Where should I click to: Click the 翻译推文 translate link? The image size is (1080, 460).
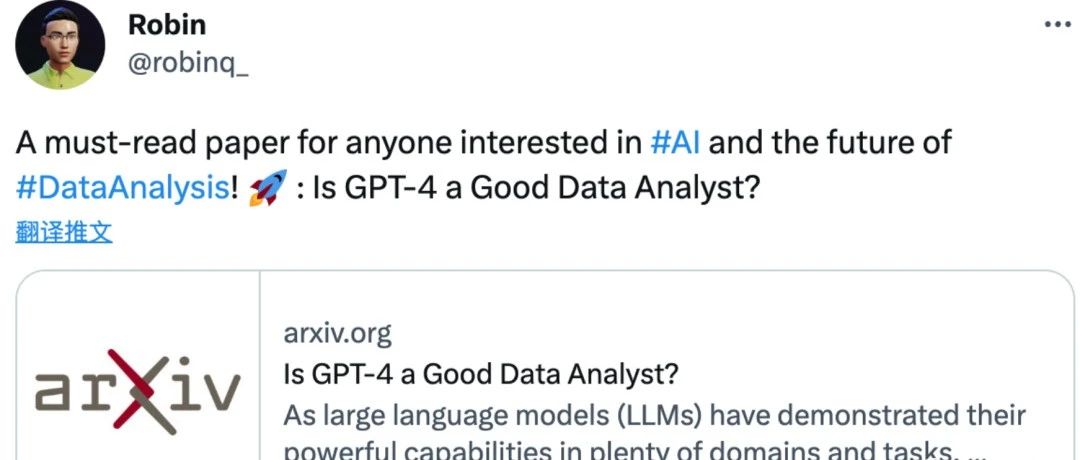click(x=64, y=233)
